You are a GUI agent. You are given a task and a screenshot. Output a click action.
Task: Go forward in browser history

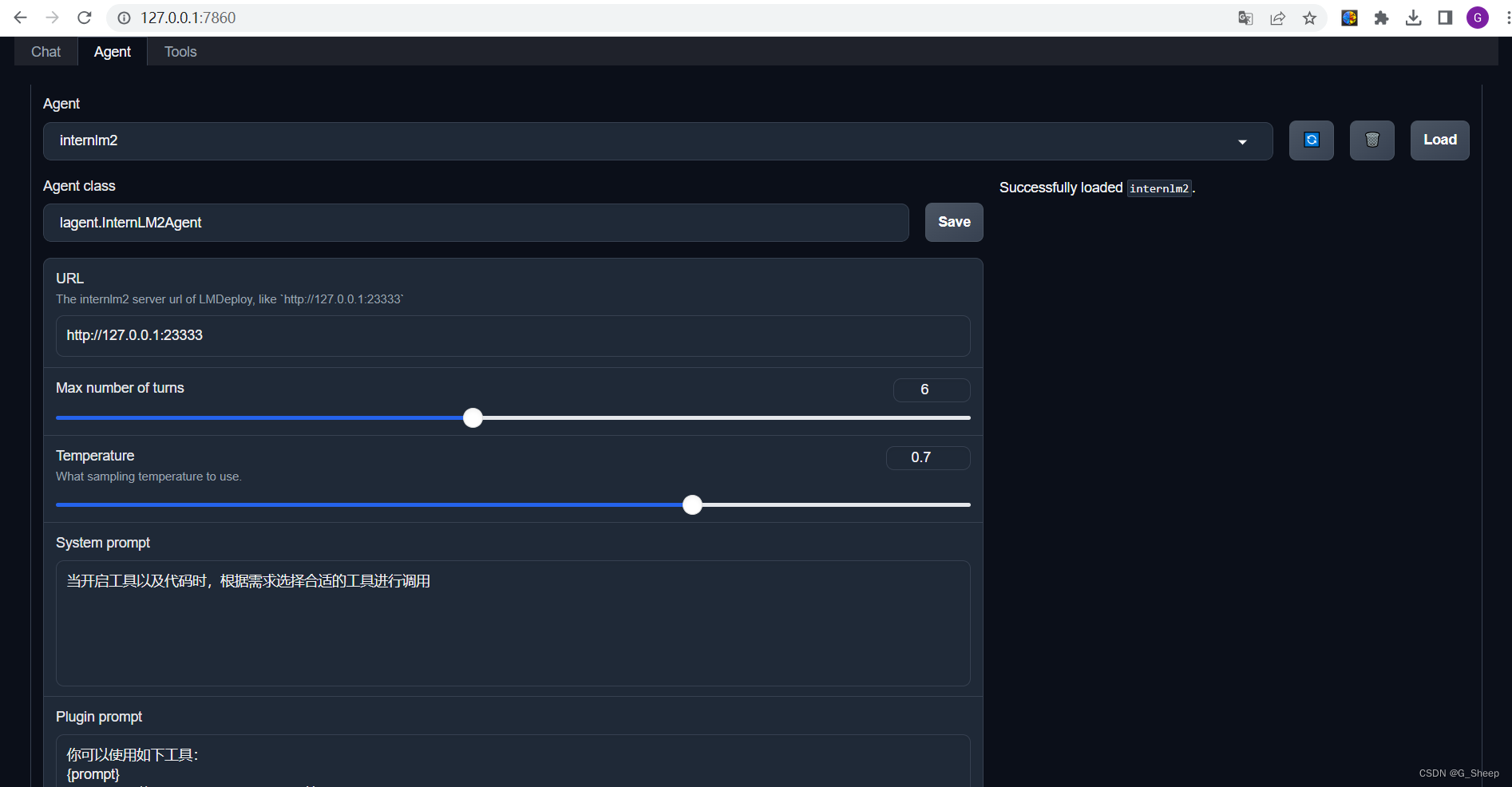[53, 18]
